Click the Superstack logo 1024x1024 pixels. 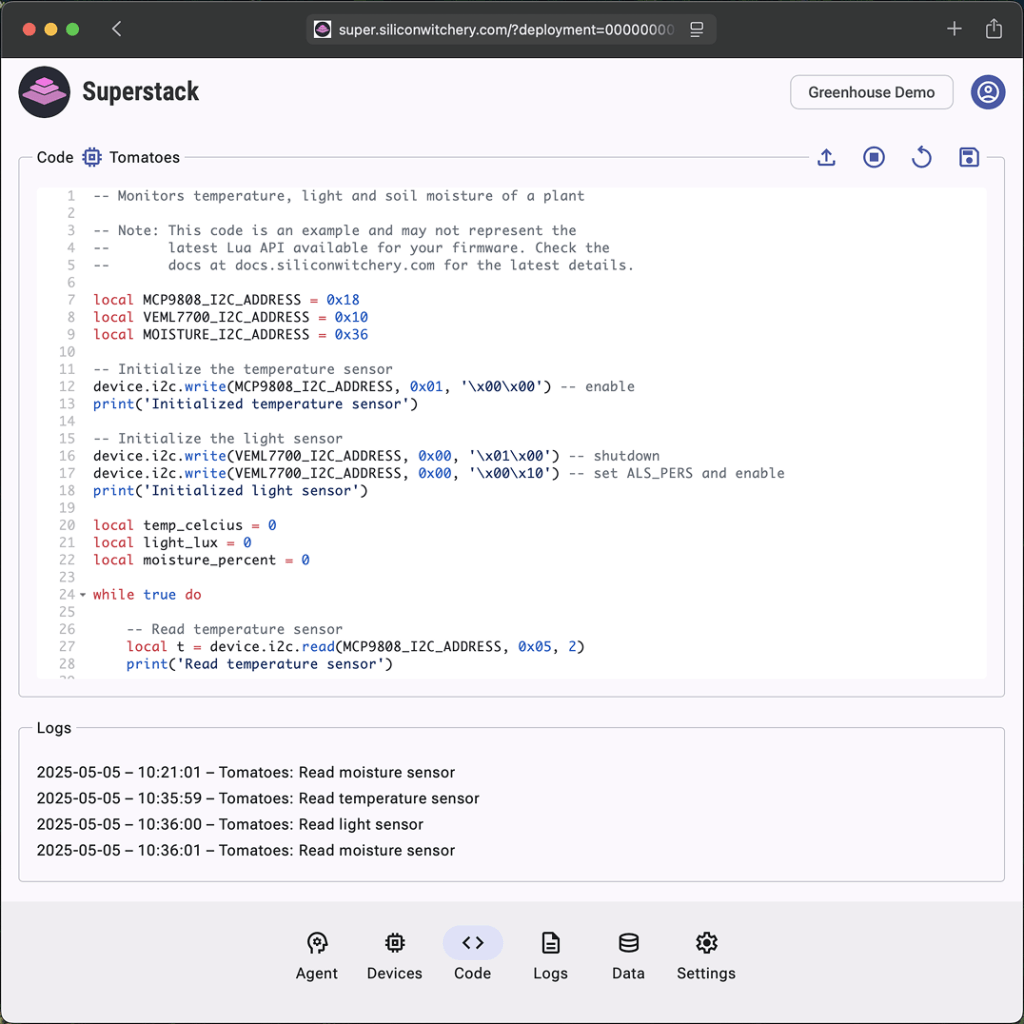pos(44,91)
